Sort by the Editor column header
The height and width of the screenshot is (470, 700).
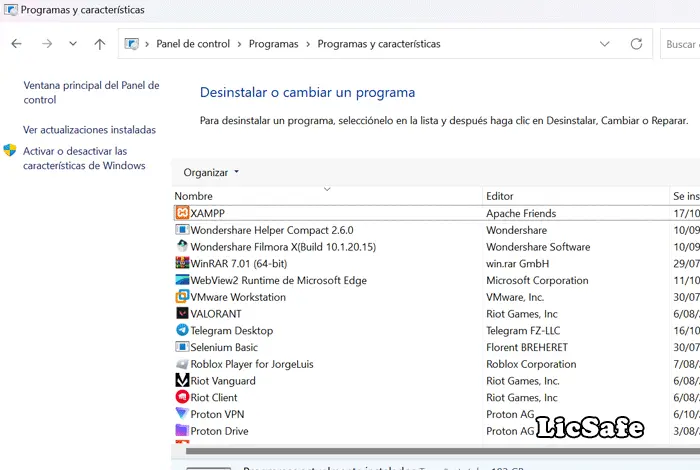pyautogui.click(x=500, y=196)
